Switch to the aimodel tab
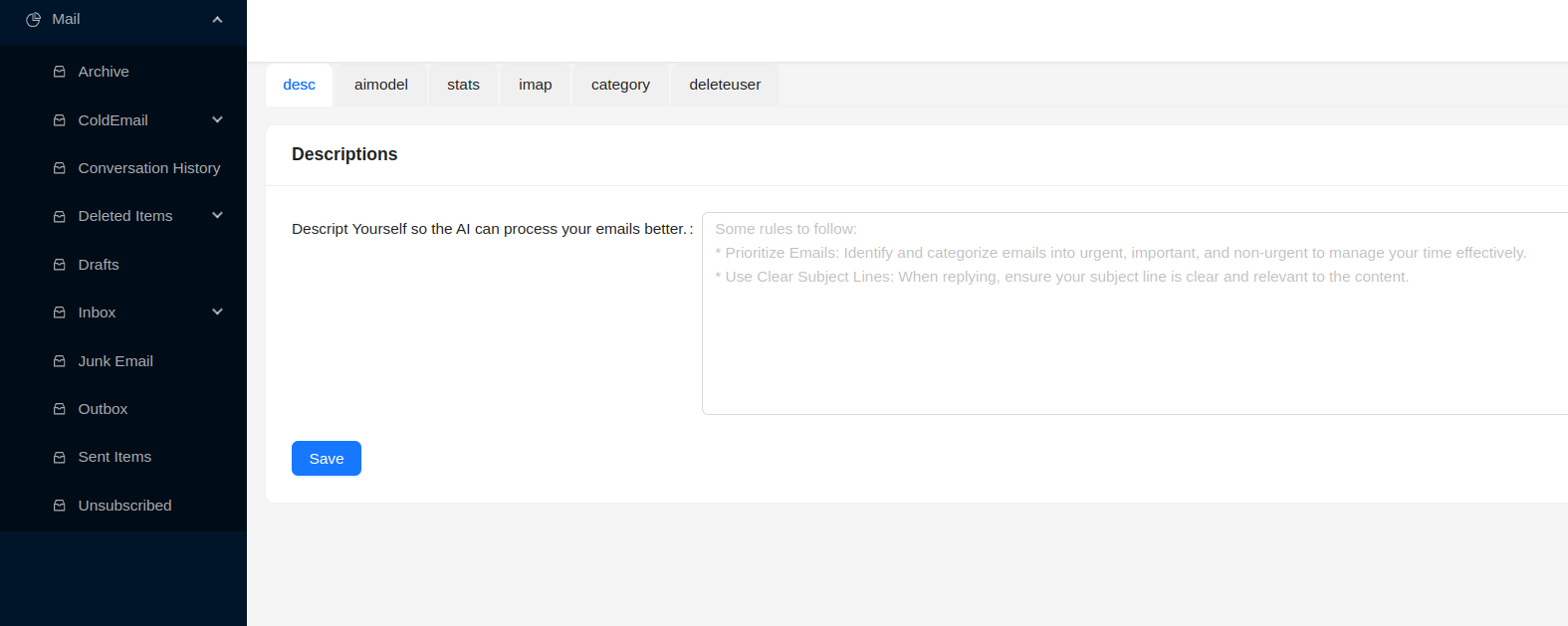Image resolution: width=1568 pixels, height=626 pixels. point(381,85)
